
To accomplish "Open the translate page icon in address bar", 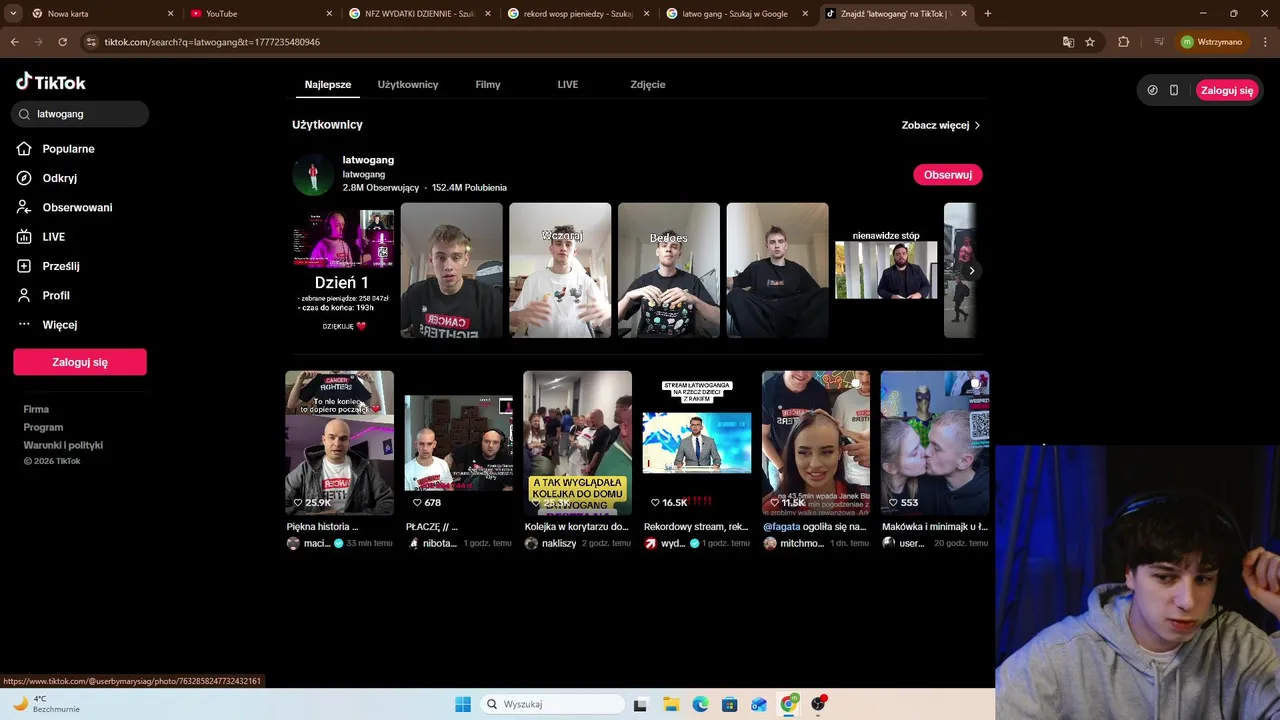I will (x=1068, y=42).
